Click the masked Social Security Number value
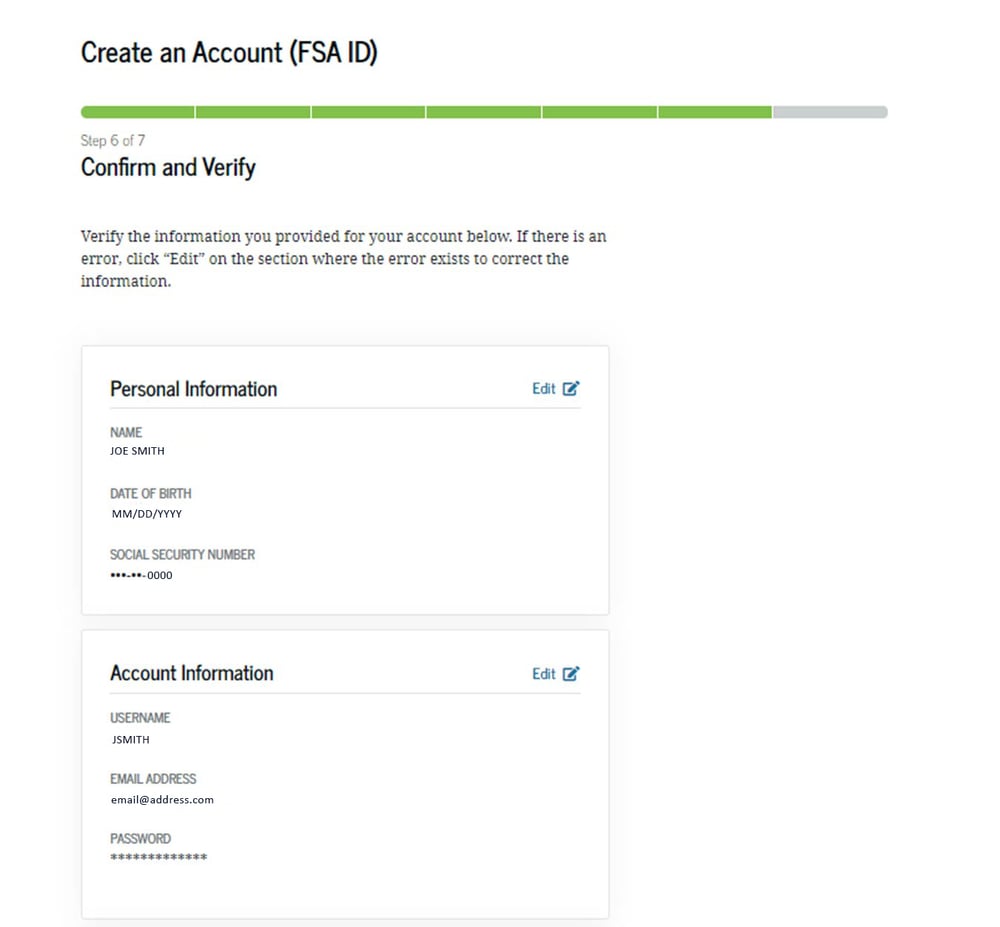 point(141,575)
